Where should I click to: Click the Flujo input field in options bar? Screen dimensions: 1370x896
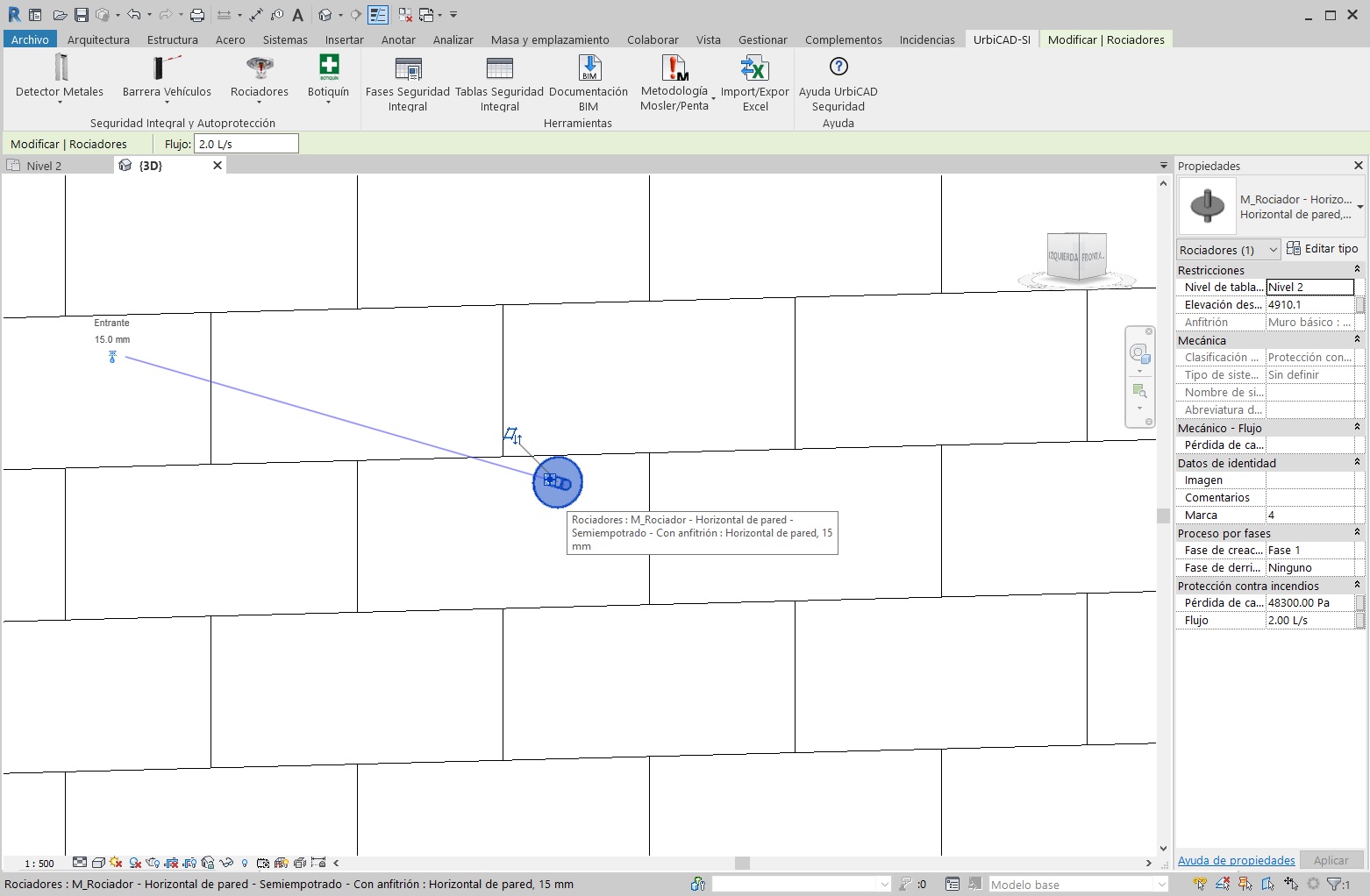(x=246, y=144)
